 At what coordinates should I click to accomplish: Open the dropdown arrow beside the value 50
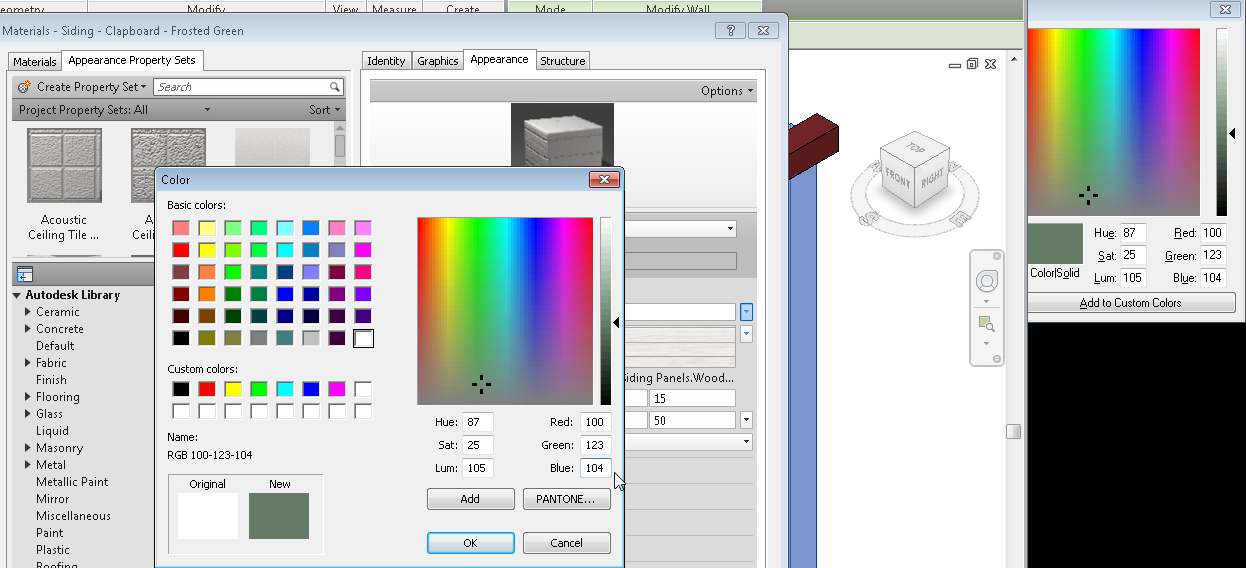746,420
